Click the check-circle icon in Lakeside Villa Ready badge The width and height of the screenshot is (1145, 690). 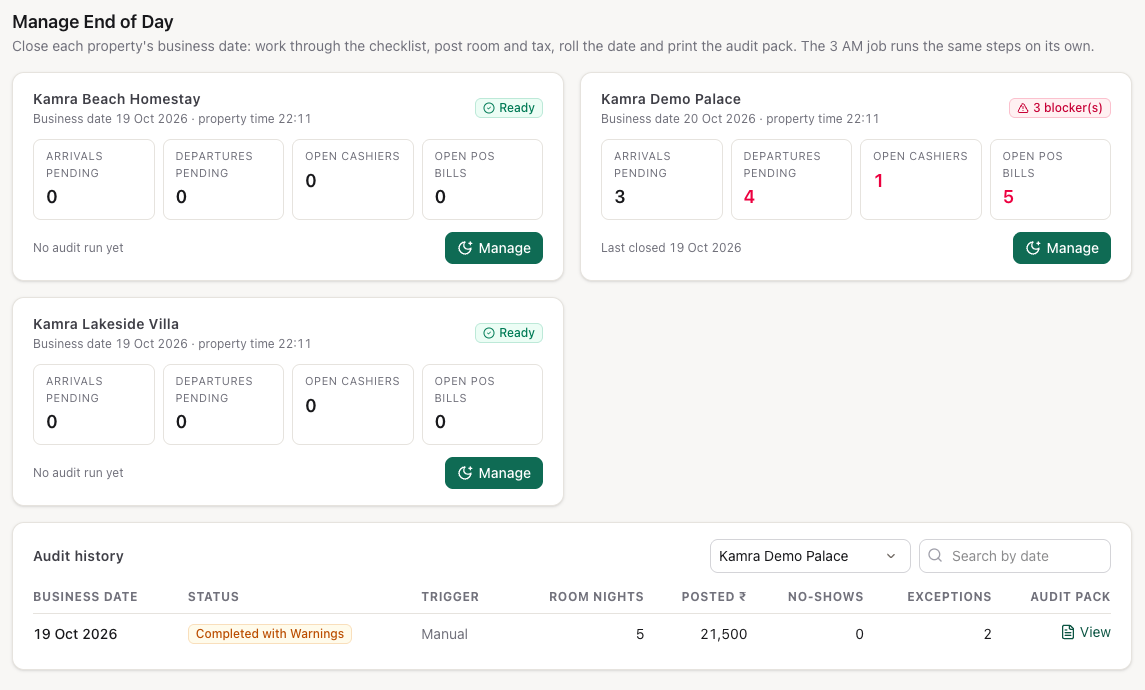489,333
